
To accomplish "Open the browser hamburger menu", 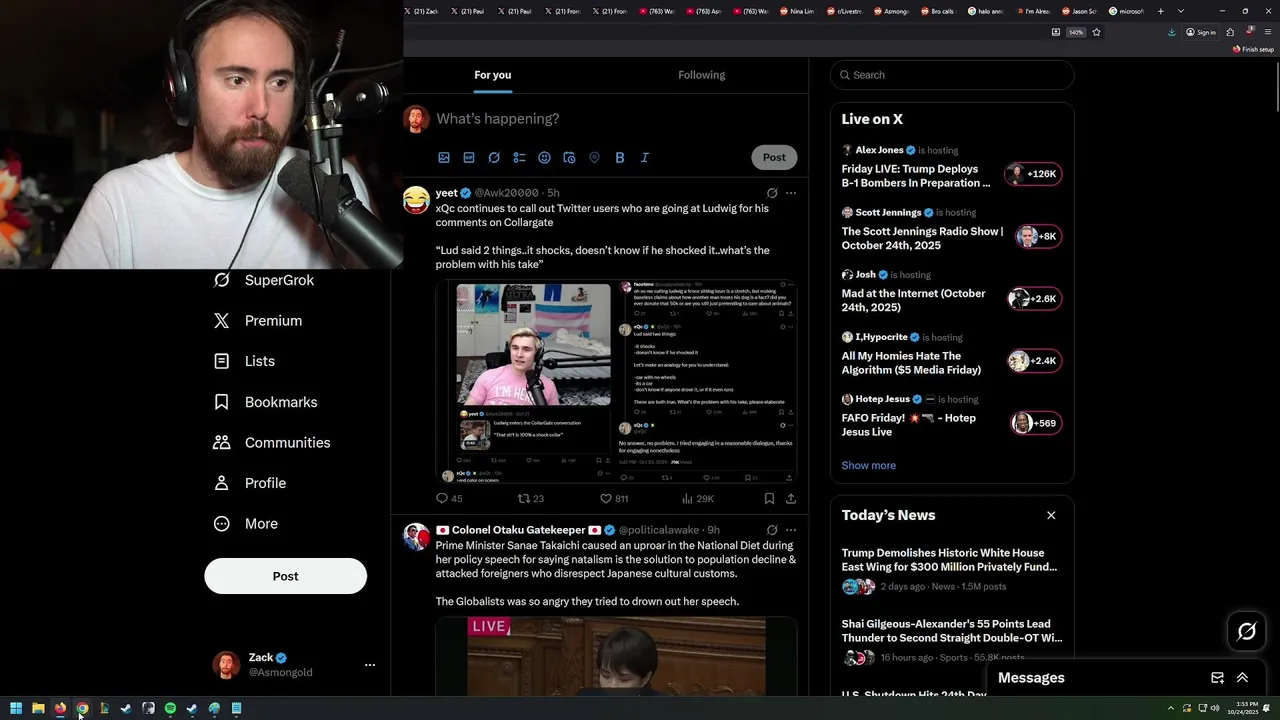I will click(x=1267, y=32).
